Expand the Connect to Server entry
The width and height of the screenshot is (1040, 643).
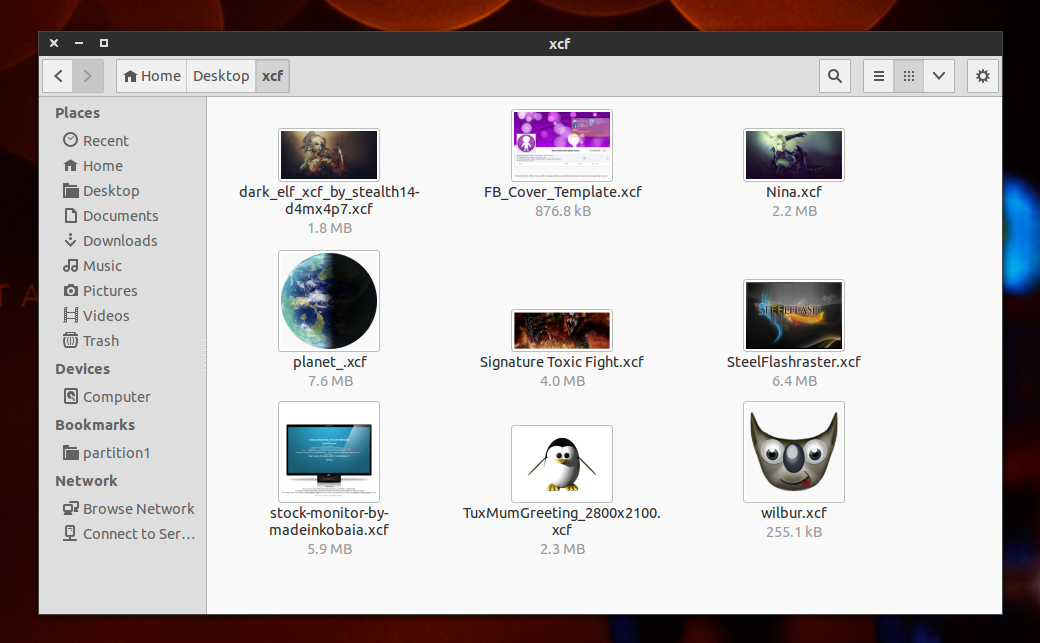pos(128,533)
